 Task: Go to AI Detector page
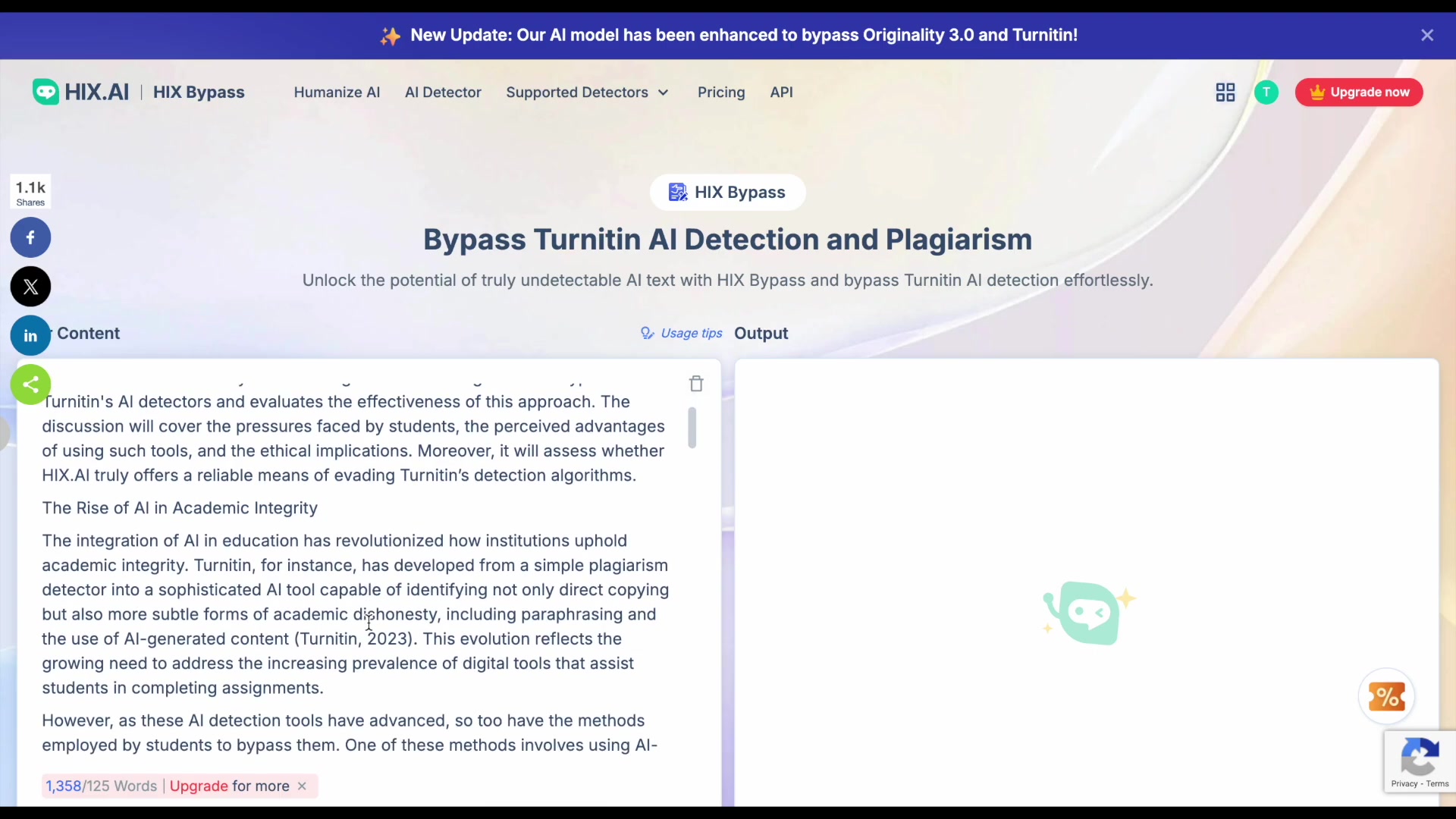pos(443,92)
